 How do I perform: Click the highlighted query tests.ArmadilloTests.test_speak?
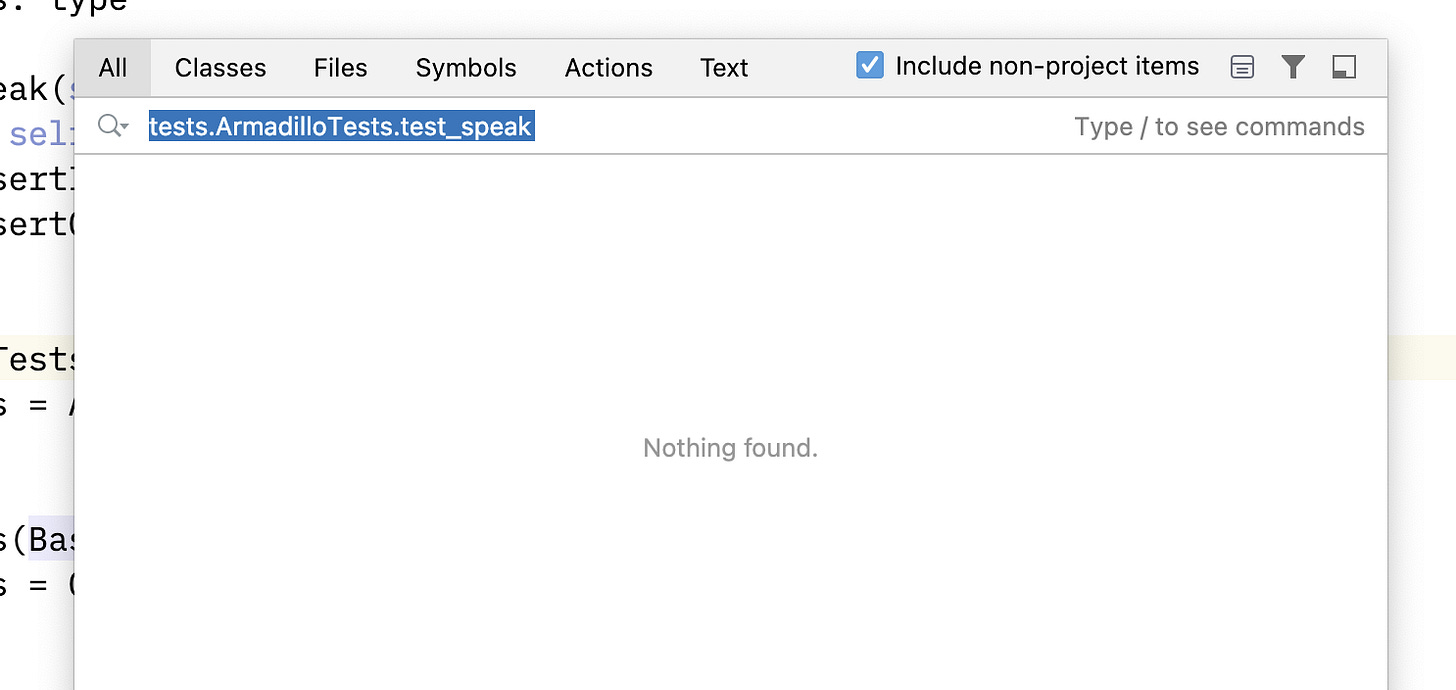coord(340,126)
